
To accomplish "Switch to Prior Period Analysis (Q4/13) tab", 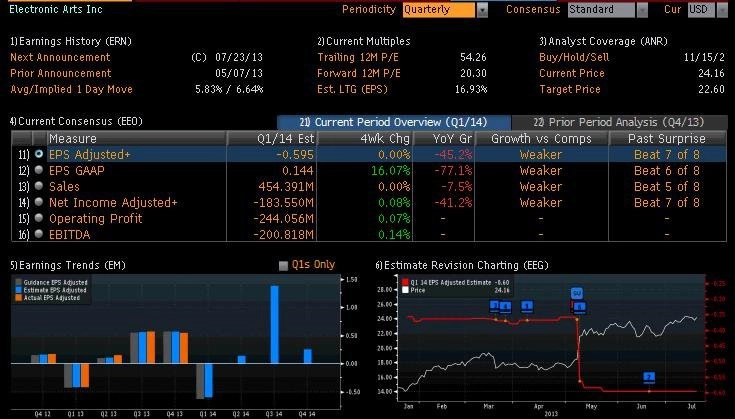I will point(619,122).
